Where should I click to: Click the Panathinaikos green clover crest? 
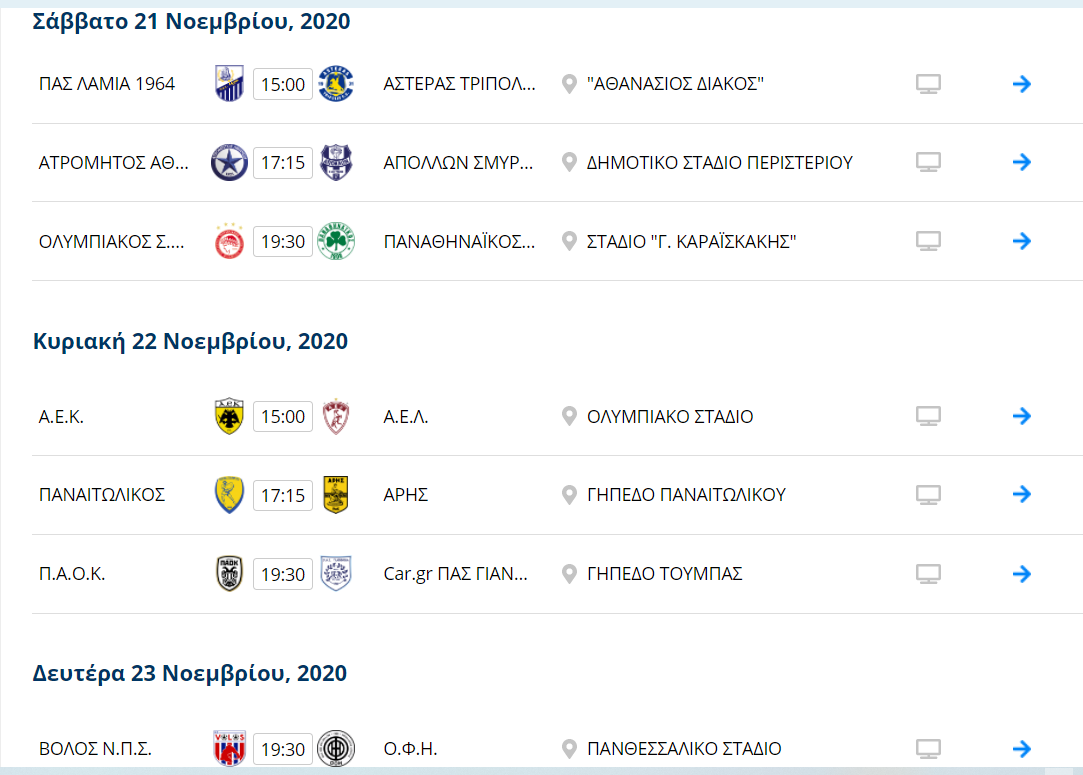(336, 241)
